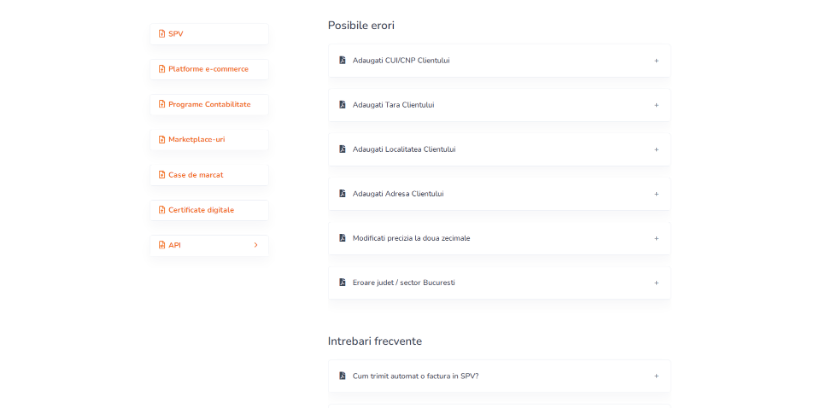Click the file icon next to Programe Contabilitate

point(162,104)
